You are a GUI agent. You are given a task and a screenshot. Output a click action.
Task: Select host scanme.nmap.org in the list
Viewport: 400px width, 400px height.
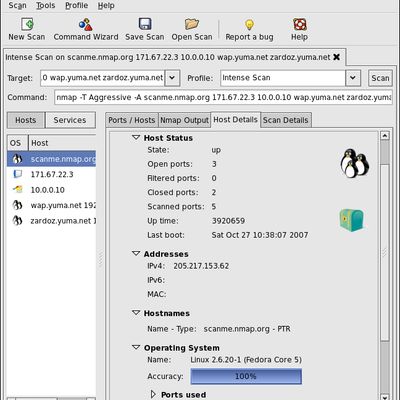point(52,159)
